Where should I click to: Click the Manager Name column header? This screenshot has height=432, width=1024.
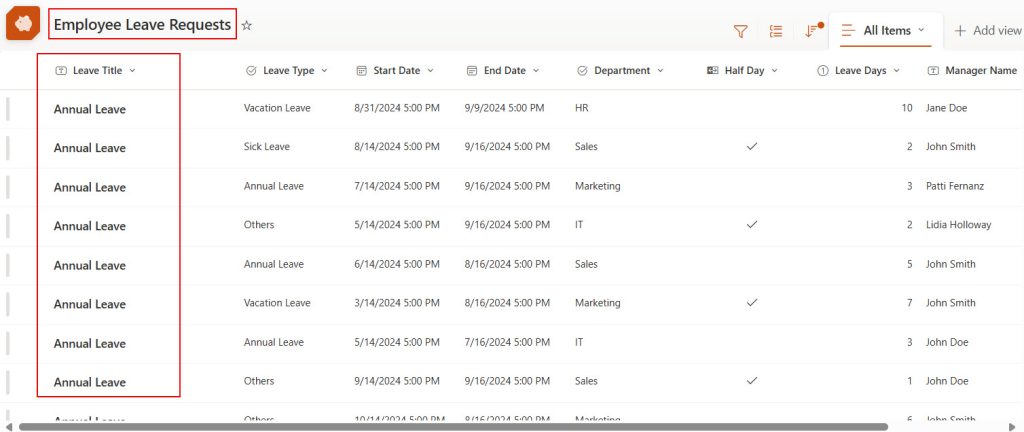981,70
